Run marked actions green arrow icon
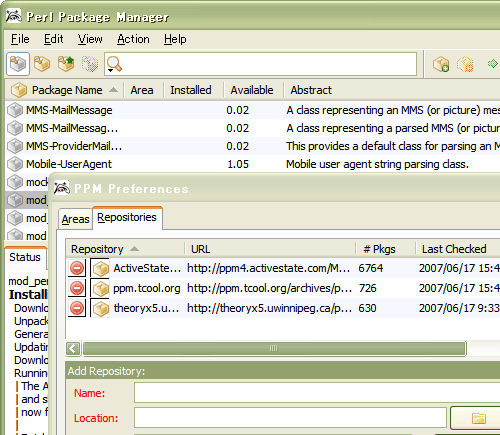 point(493,63)
